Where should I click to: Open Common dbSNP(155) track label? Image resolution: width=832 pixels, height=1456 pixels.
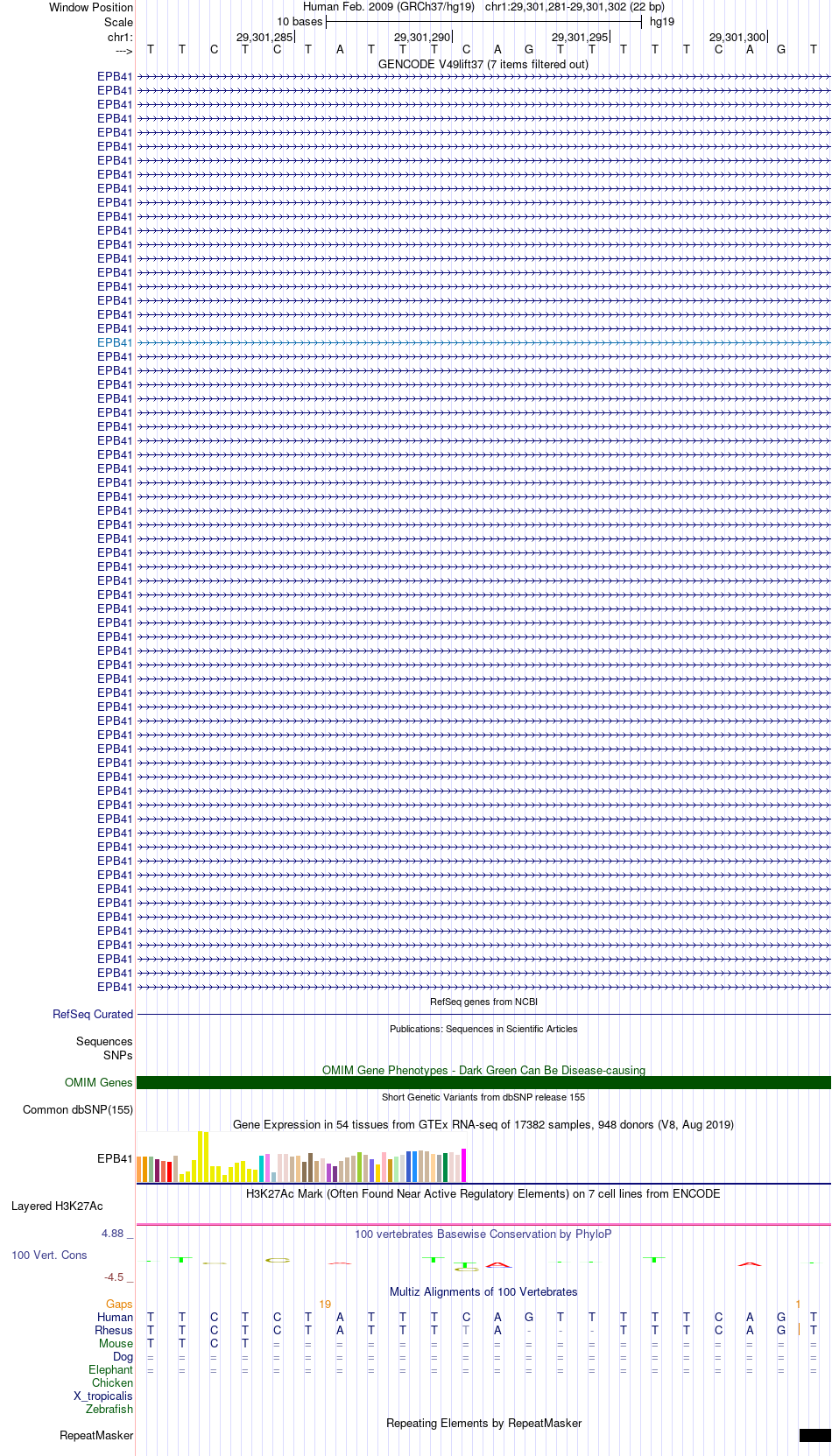[x=78, y=1109]
